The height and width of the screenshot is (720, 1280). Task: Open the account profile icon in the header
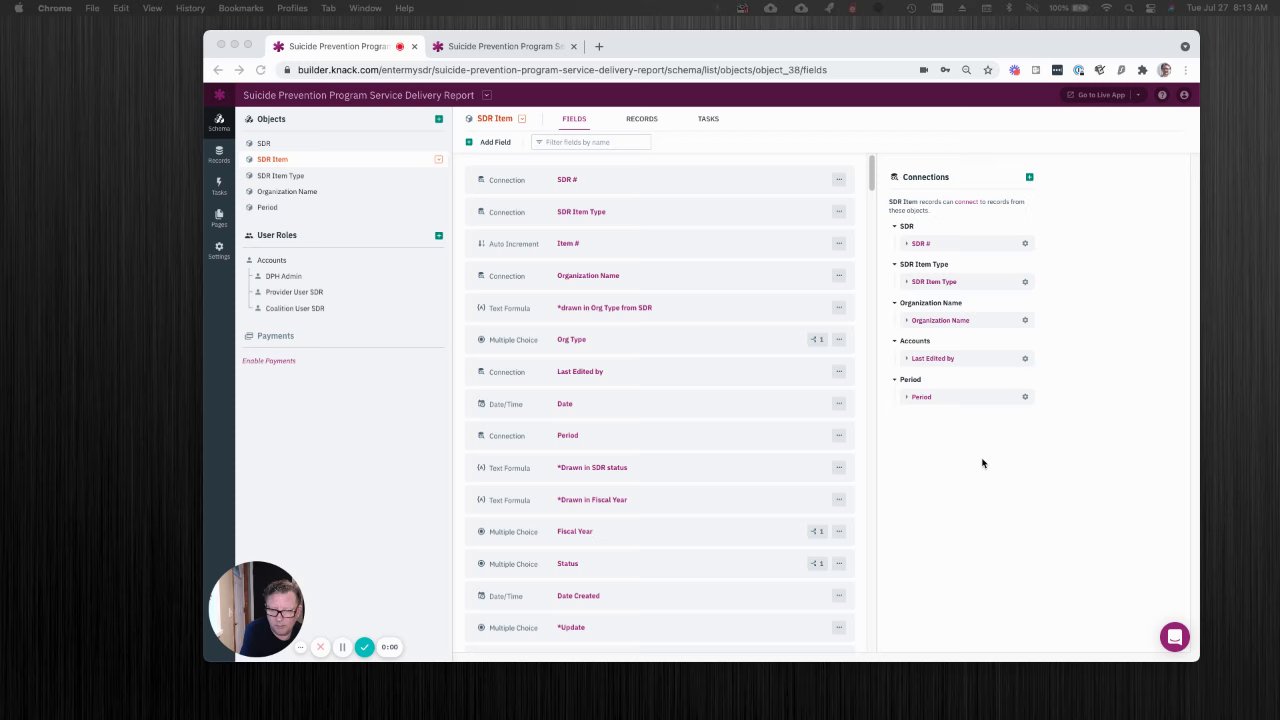pos(1184,95)
